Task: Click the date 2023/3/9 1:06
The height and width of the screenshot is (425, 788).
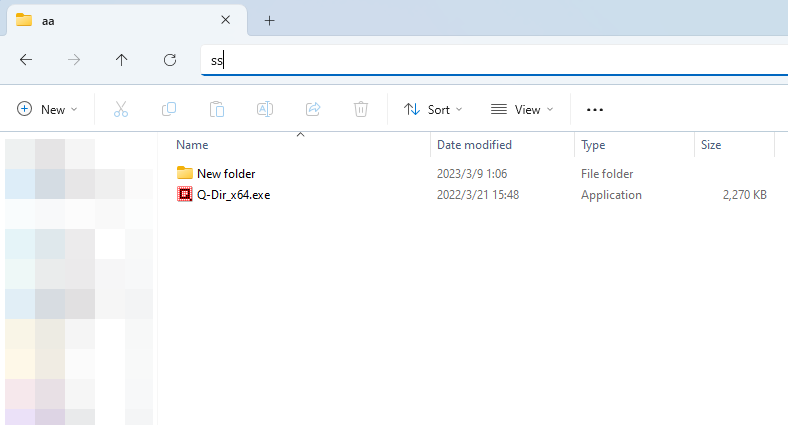Action: (x=472, y=174)
